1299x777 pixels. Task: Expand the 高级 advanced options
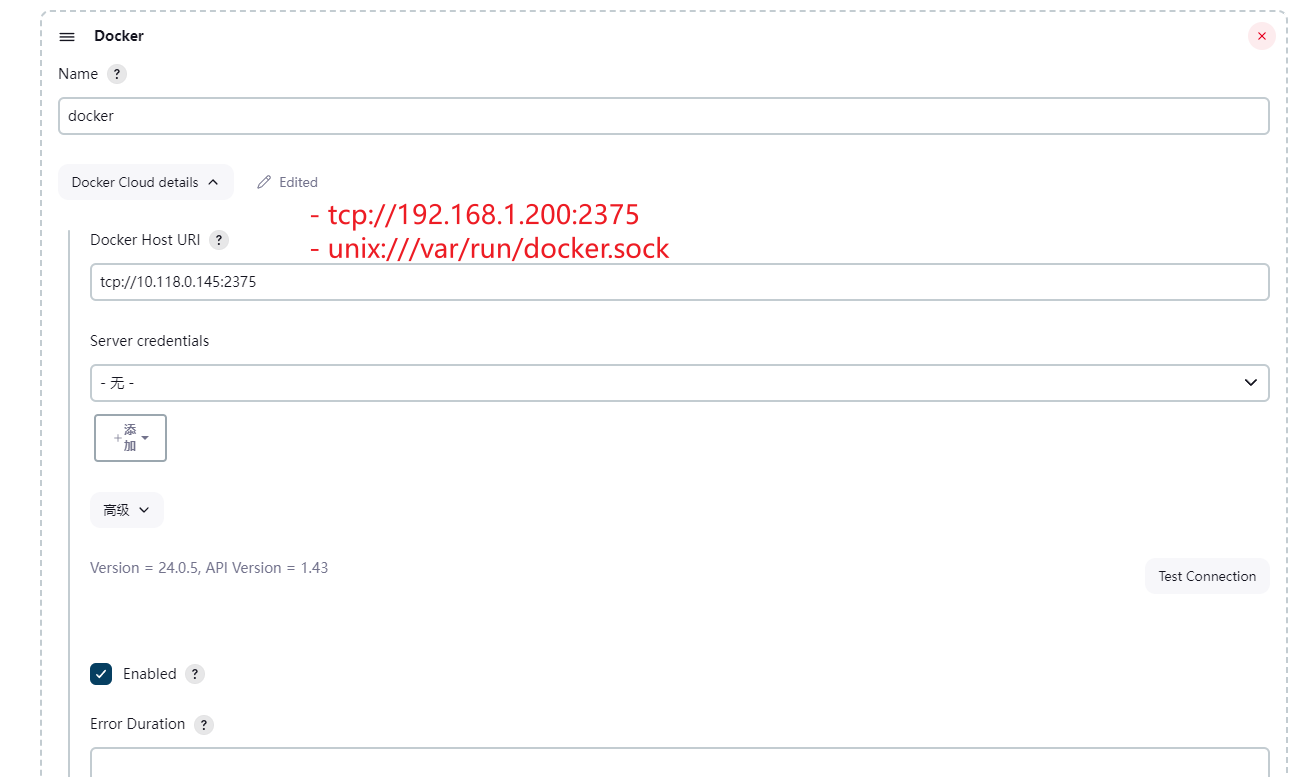point(127,510)
